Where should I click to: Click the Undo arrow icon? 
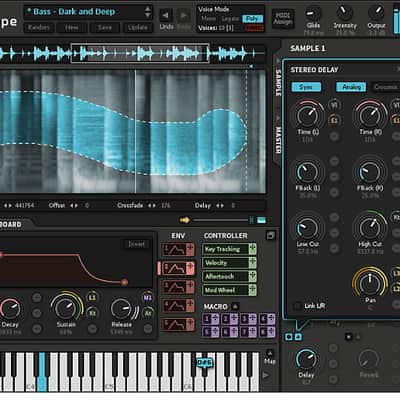point(165,15)
